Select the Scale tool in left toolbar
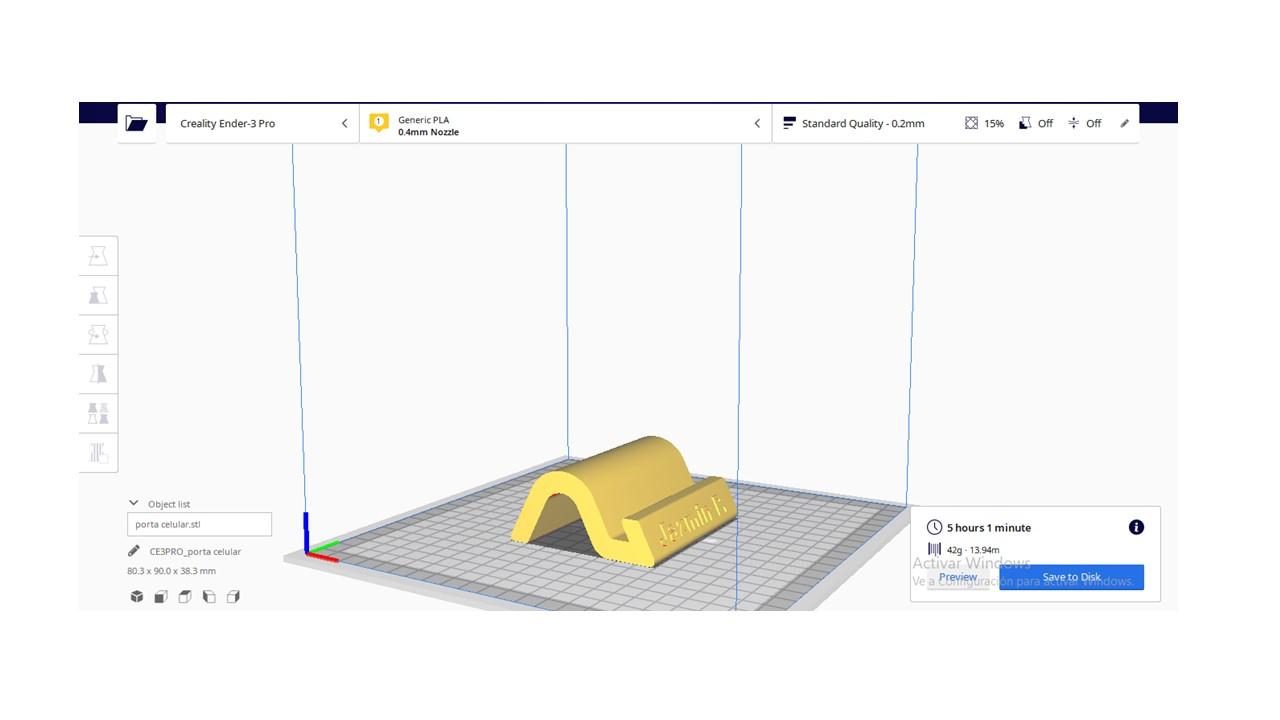This screenshot has width=1280, height=720. point(98,295)
